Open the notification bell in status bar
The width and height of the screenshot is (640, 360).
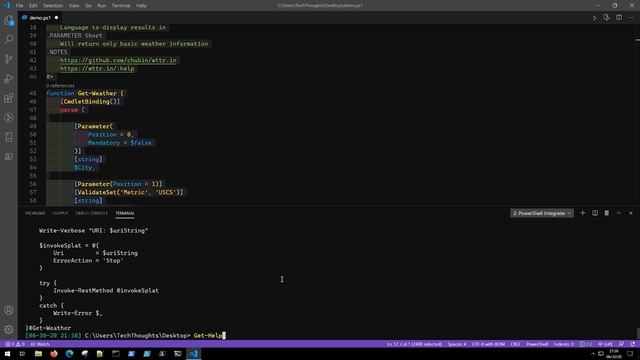pos(632,344)
